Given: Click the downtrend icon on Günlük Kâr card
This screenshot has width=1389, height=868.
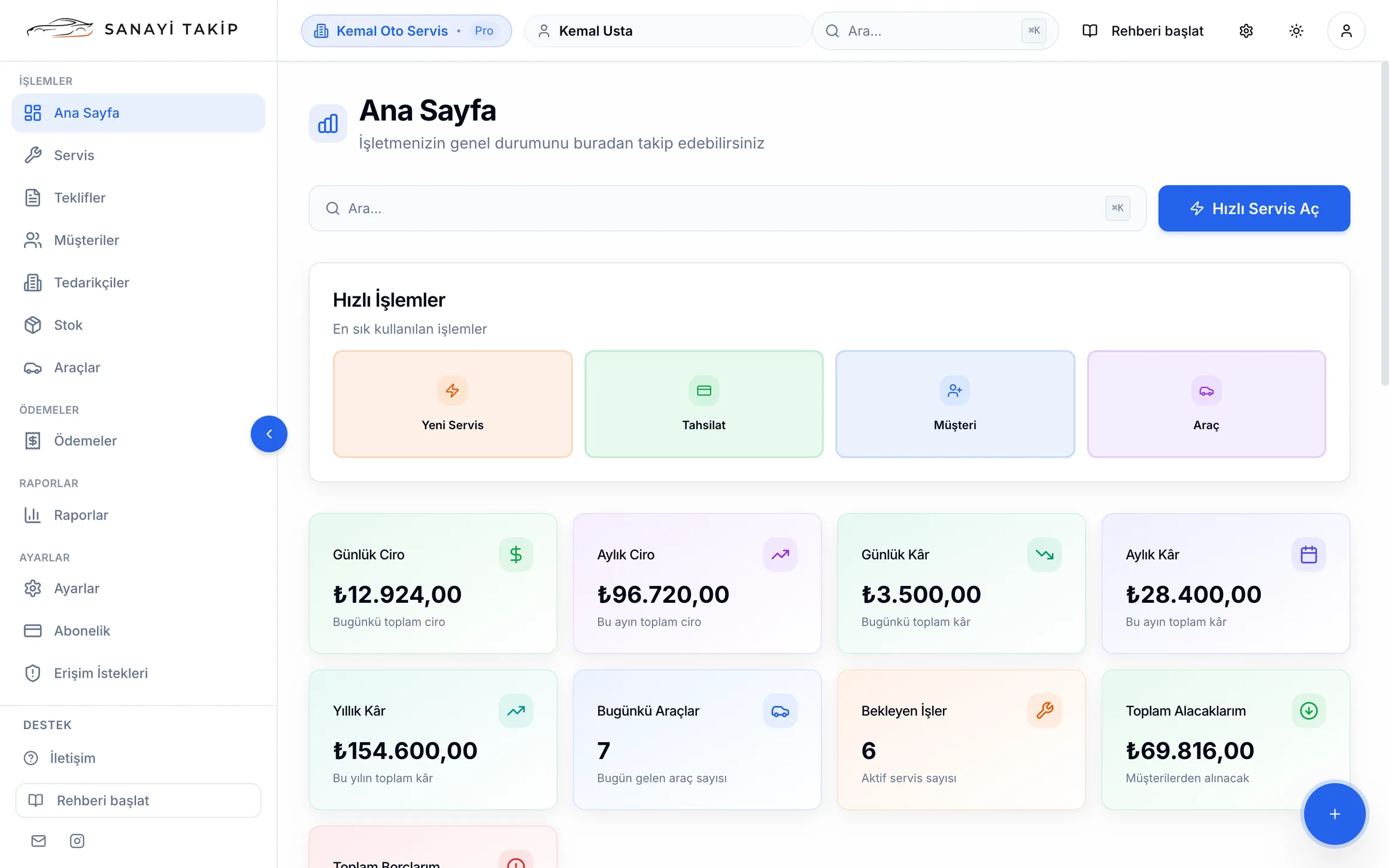Looking at the screenshot, I should coord(1044,554).
